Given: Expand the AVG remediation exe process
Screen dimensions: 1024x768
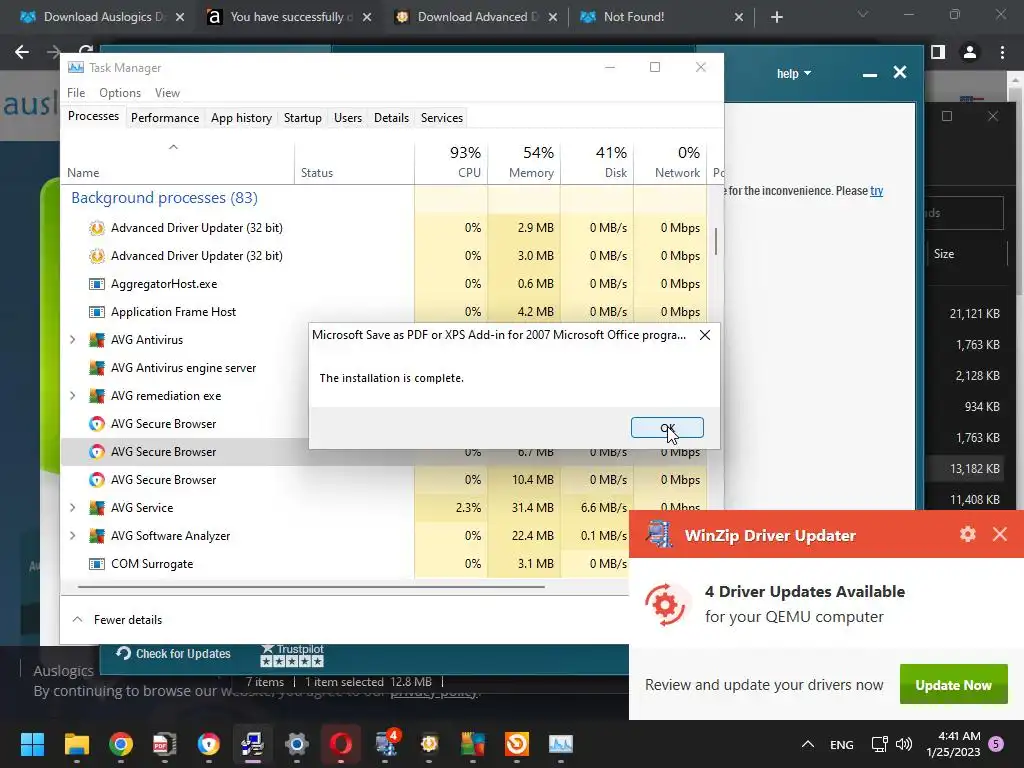Looking at the screenshot, I should (x=72, y=396).
